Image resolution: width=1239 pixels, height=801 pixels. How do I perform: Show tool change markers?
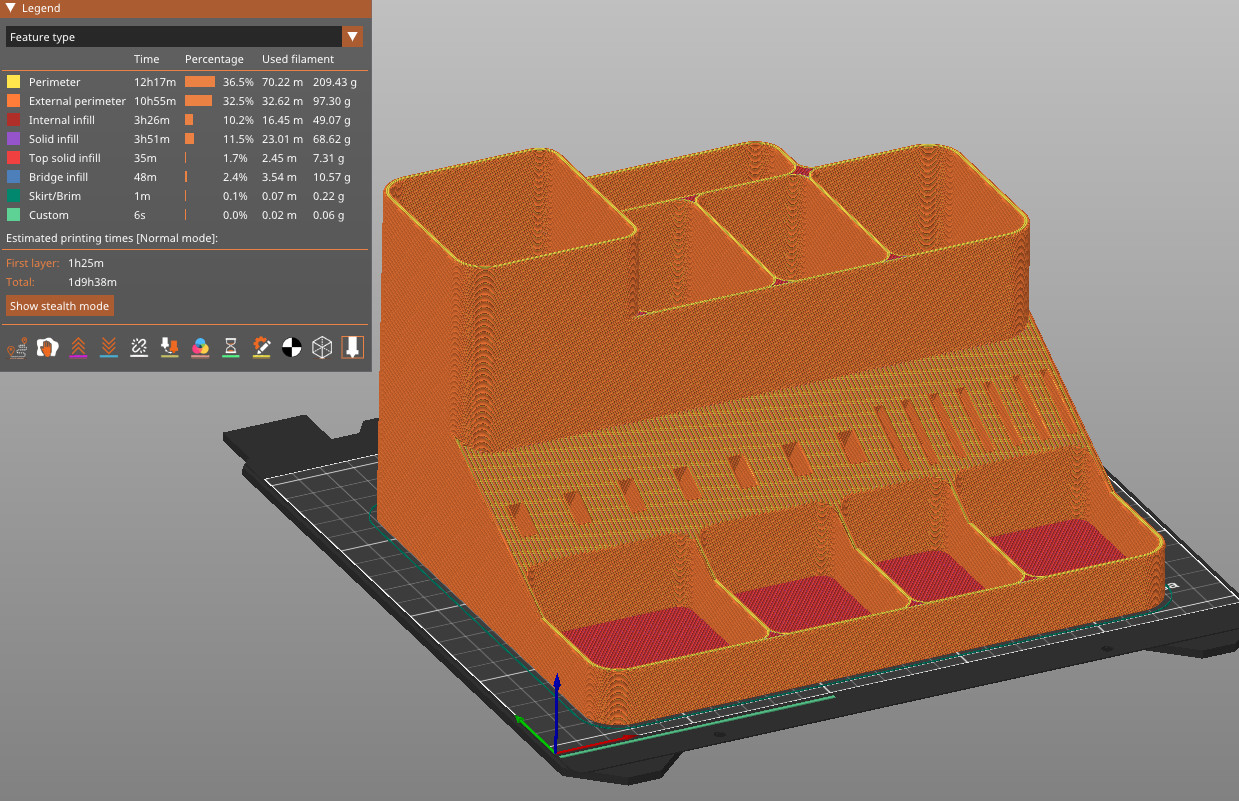(169, 347)
